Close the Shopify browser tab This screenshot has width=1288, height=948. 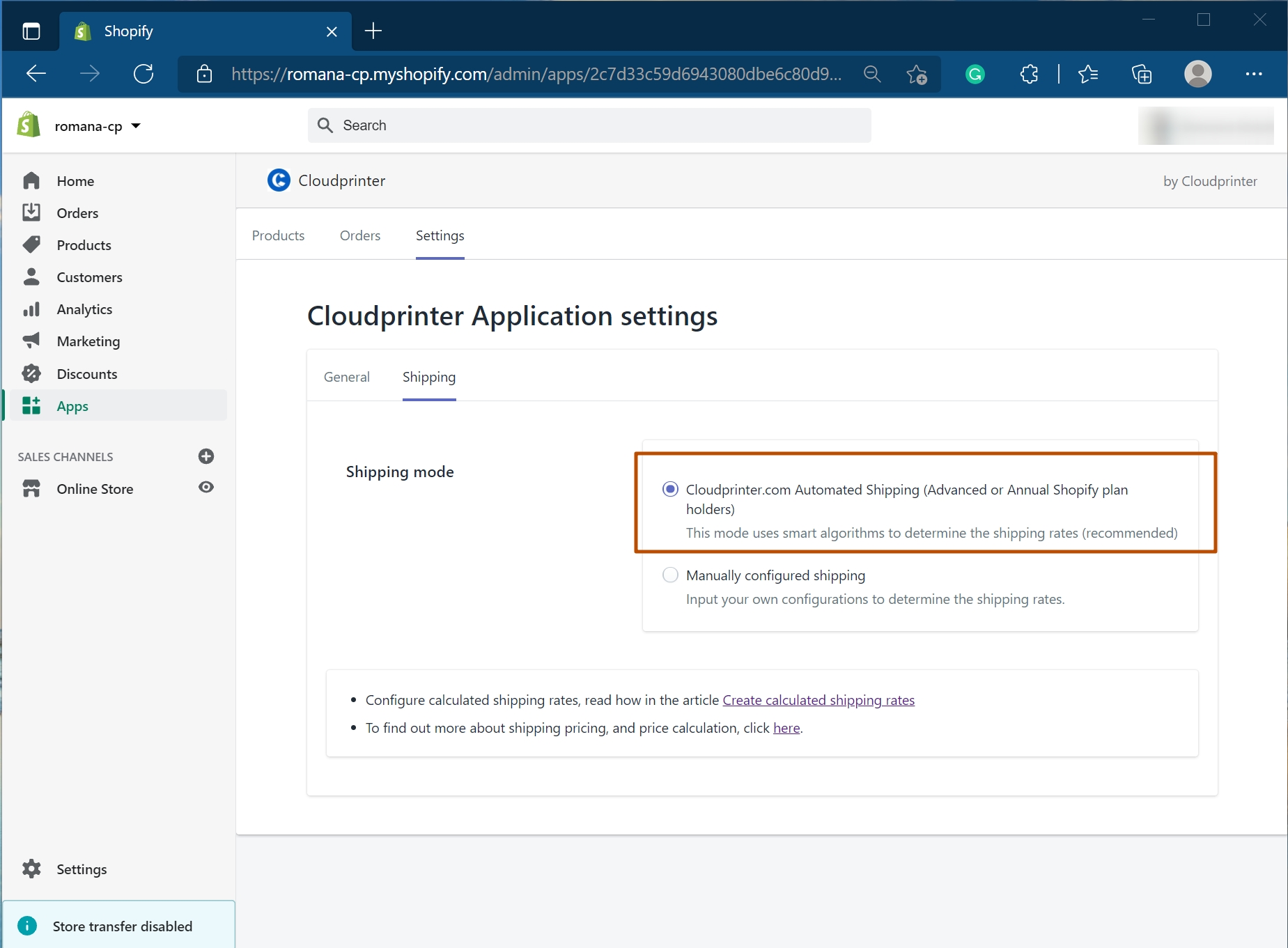(x=332, y=31)
